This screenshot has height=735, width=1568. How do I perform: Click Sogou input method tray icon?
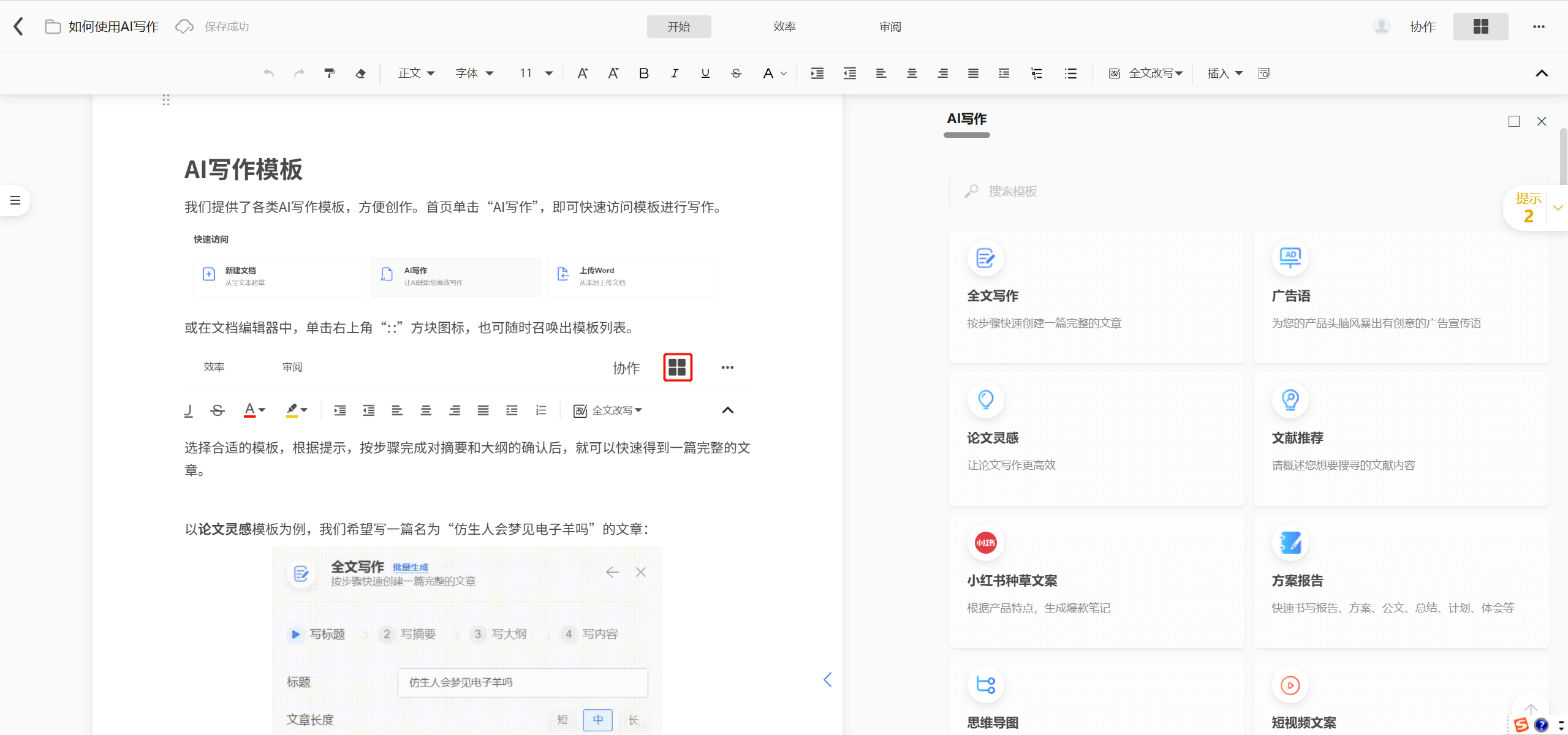1521,725
